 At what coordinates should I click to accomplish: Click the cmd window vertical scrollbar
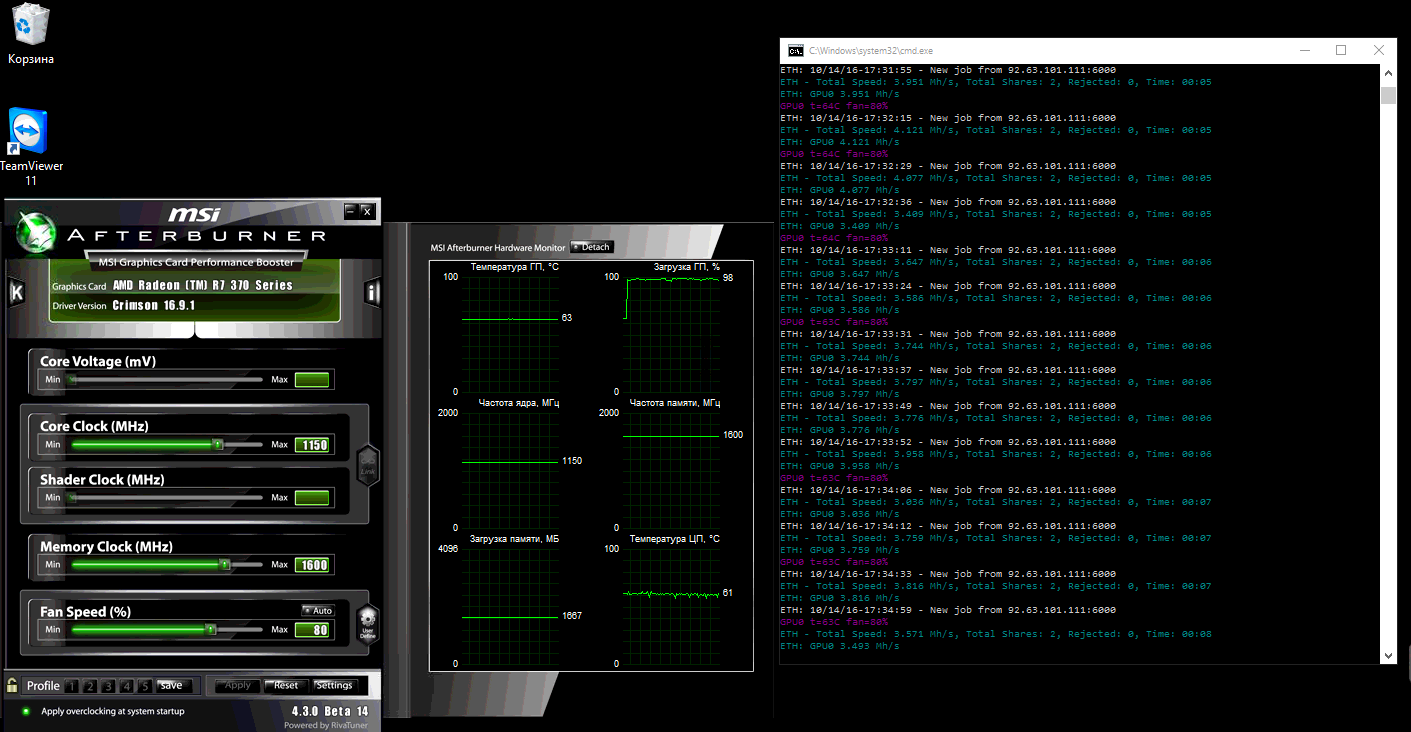1387,96
